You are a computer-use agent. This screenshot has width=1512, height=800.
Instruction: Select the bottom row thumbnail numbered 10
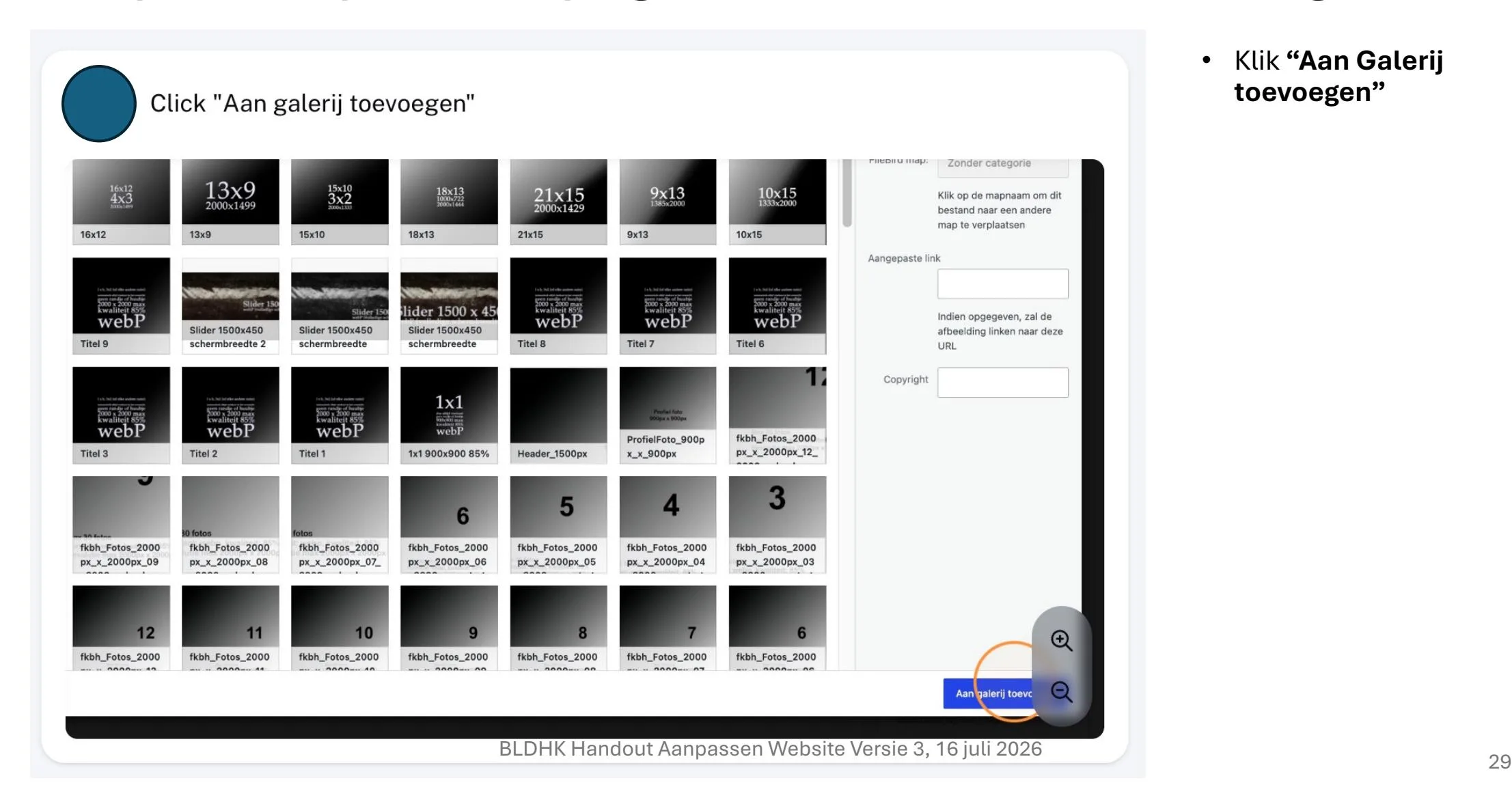(340, 627)
